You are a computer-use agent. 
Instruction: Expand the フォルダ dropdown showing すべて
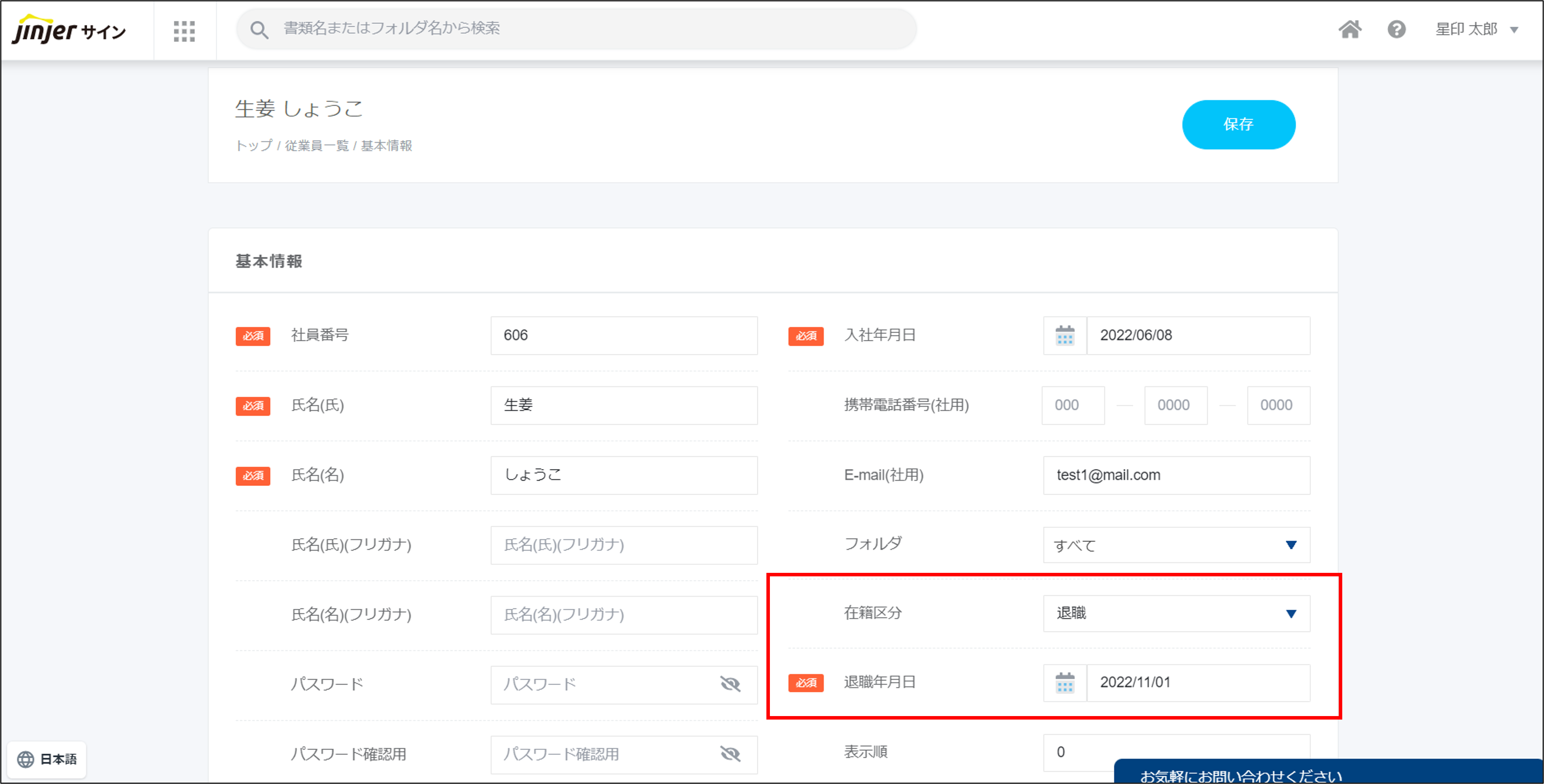click(1176, 545)
